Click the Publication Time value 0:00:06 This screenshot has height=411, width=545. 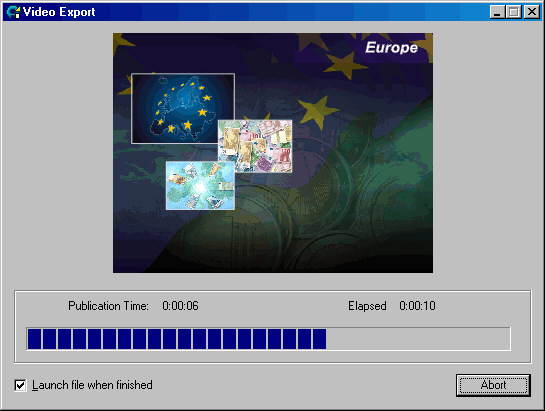coord(180,306)
